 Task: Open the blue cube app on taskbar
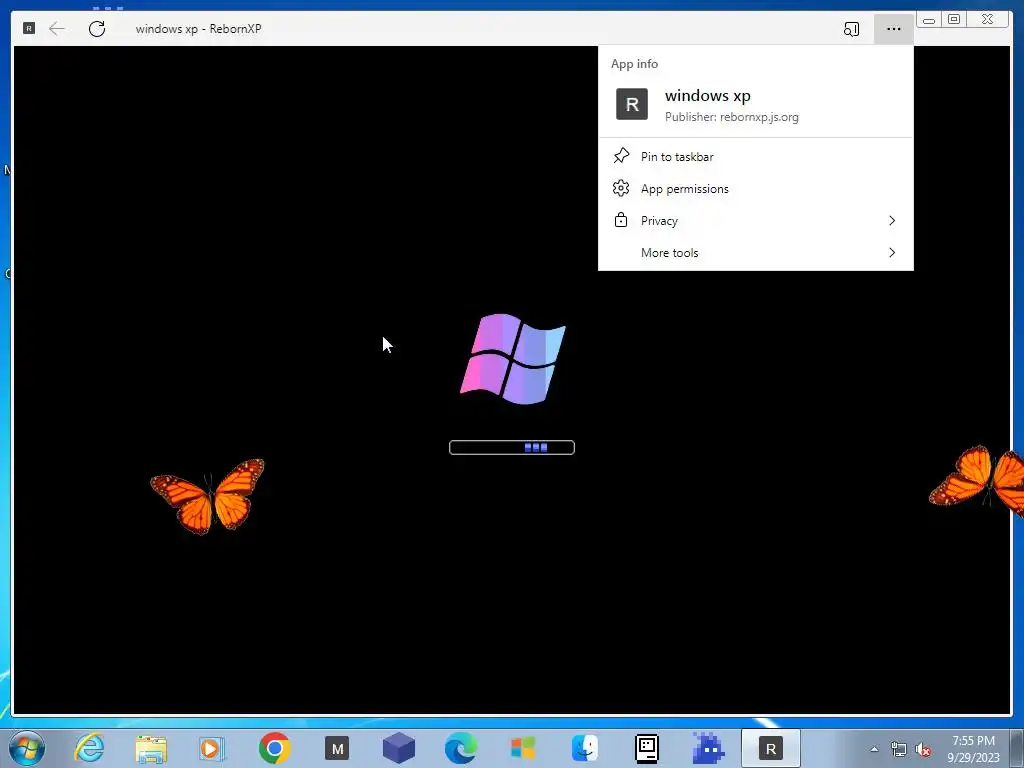click(398, 748)
